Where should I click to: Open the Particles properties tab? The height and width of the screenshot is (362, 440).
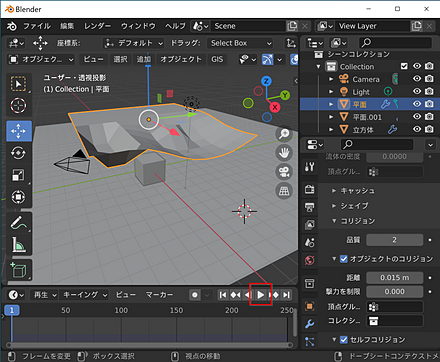pyautogui.click(x=309, y=341)
